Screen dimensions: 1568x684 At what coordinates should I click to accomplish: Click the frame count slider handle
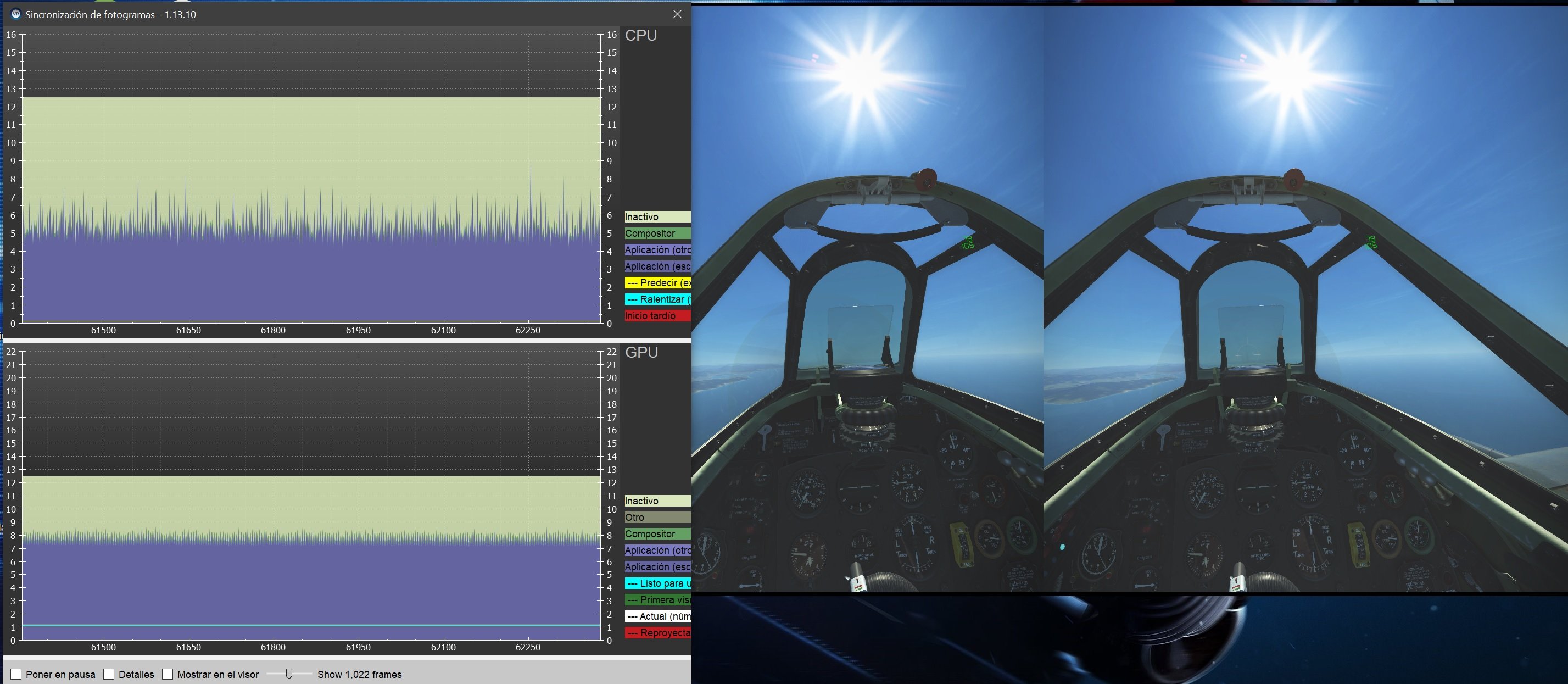tap(289, 674)
